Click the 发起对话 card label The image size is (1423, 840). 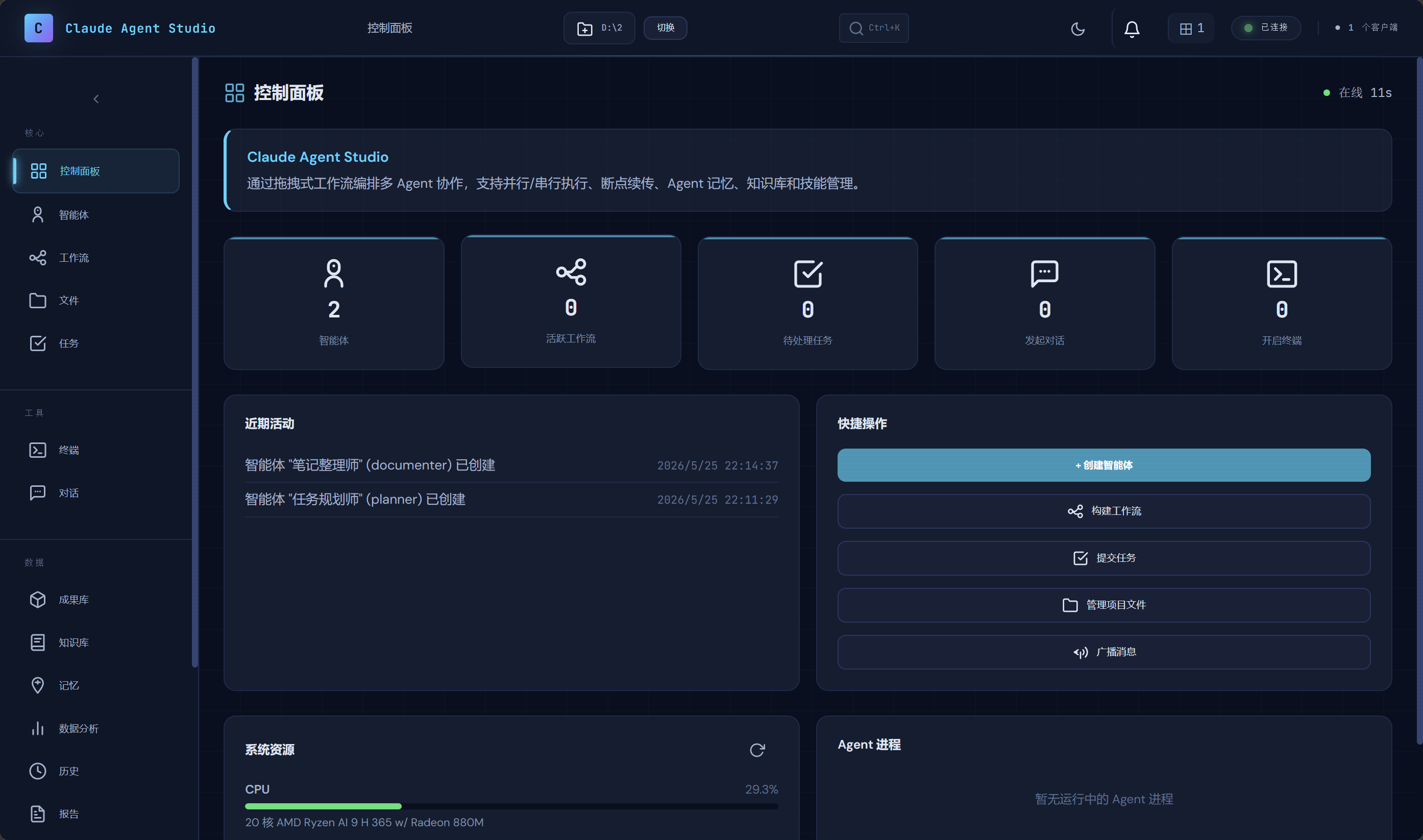tap(1044, 340)
